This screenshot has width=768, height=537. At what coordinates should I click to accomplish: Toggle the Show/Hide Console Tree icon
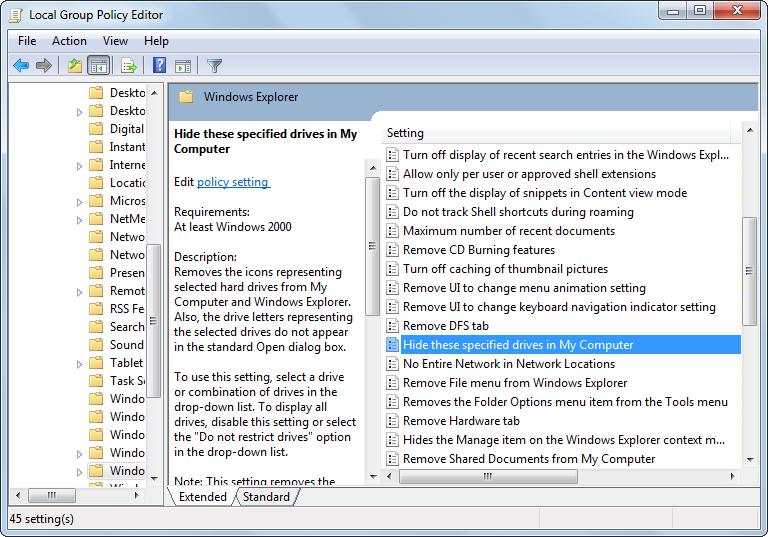[98, 65]
